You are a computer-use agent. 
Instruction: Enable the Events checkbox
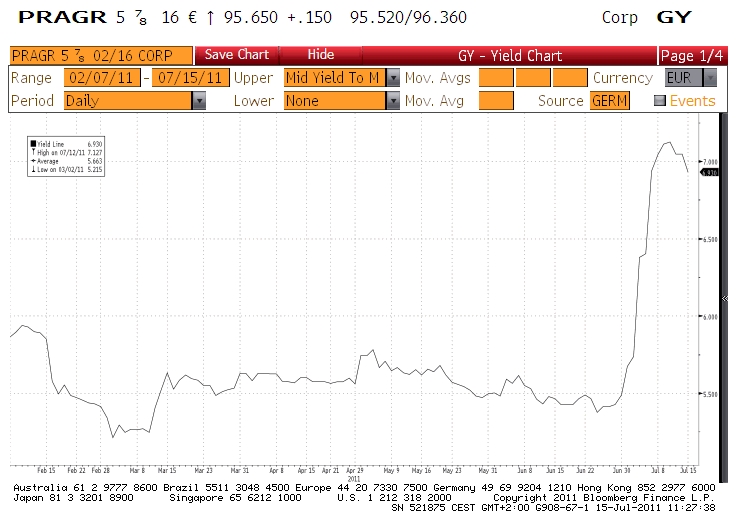click(x=659, y=101)
